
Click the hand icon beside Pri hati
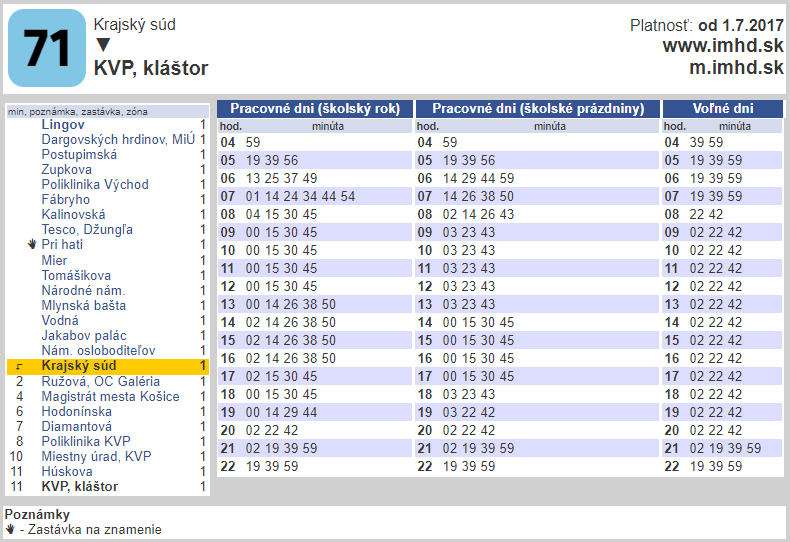32,245
